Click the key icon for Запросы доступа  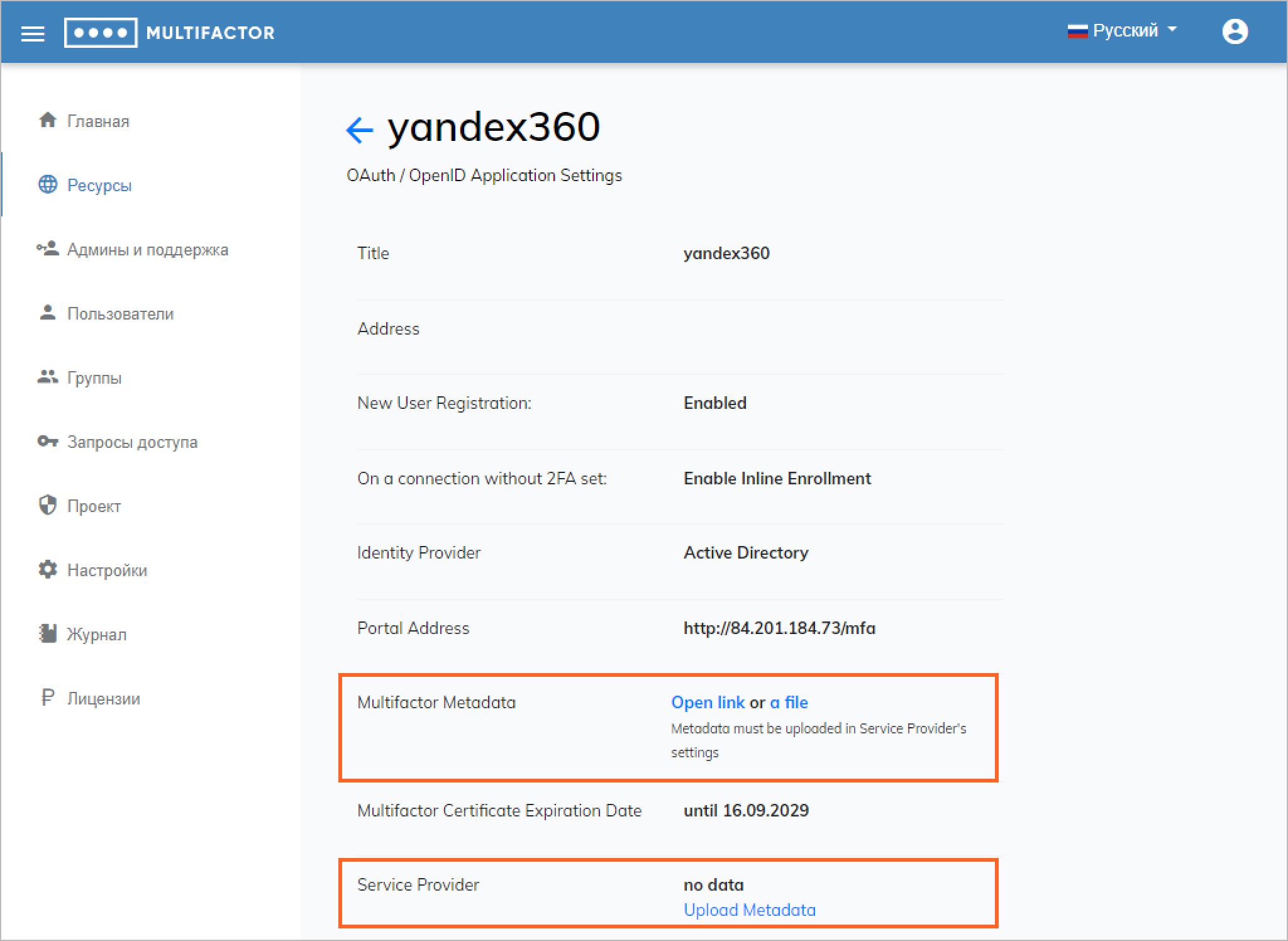click(48, 441)
